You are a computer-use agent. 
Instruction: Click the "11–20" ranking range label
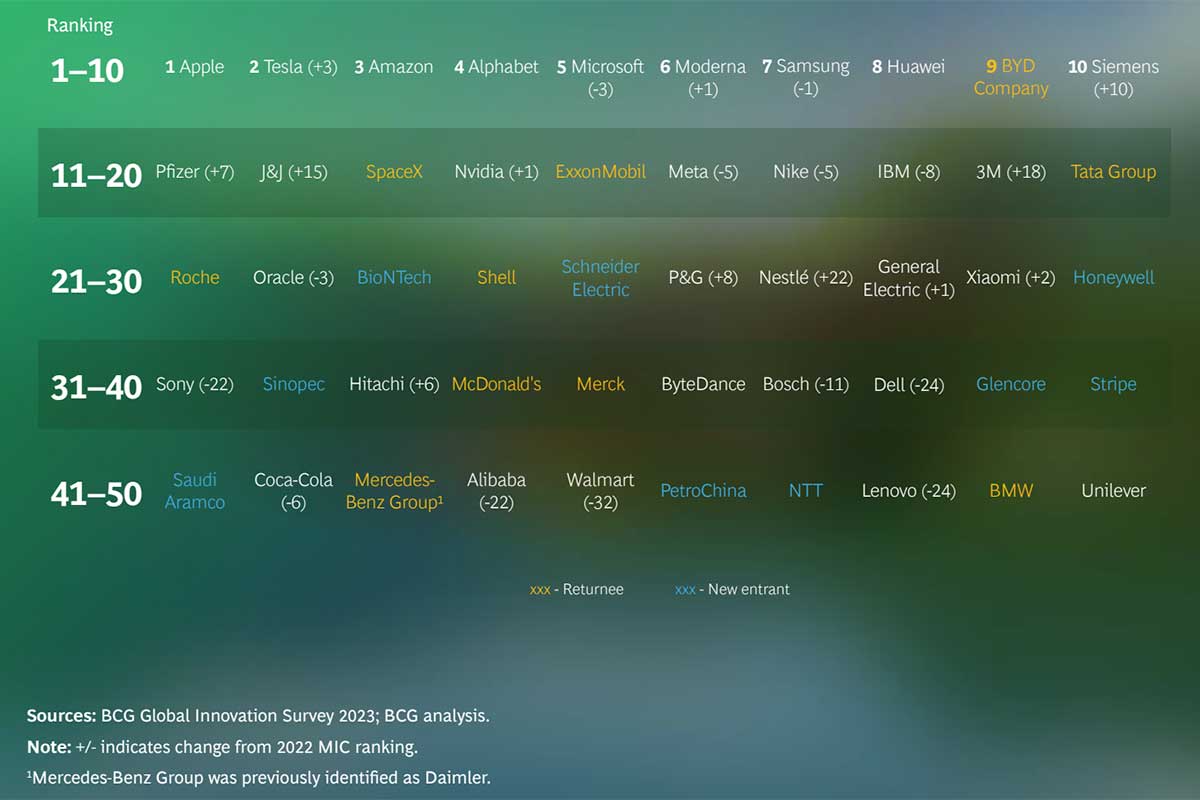tap(96, 175)
